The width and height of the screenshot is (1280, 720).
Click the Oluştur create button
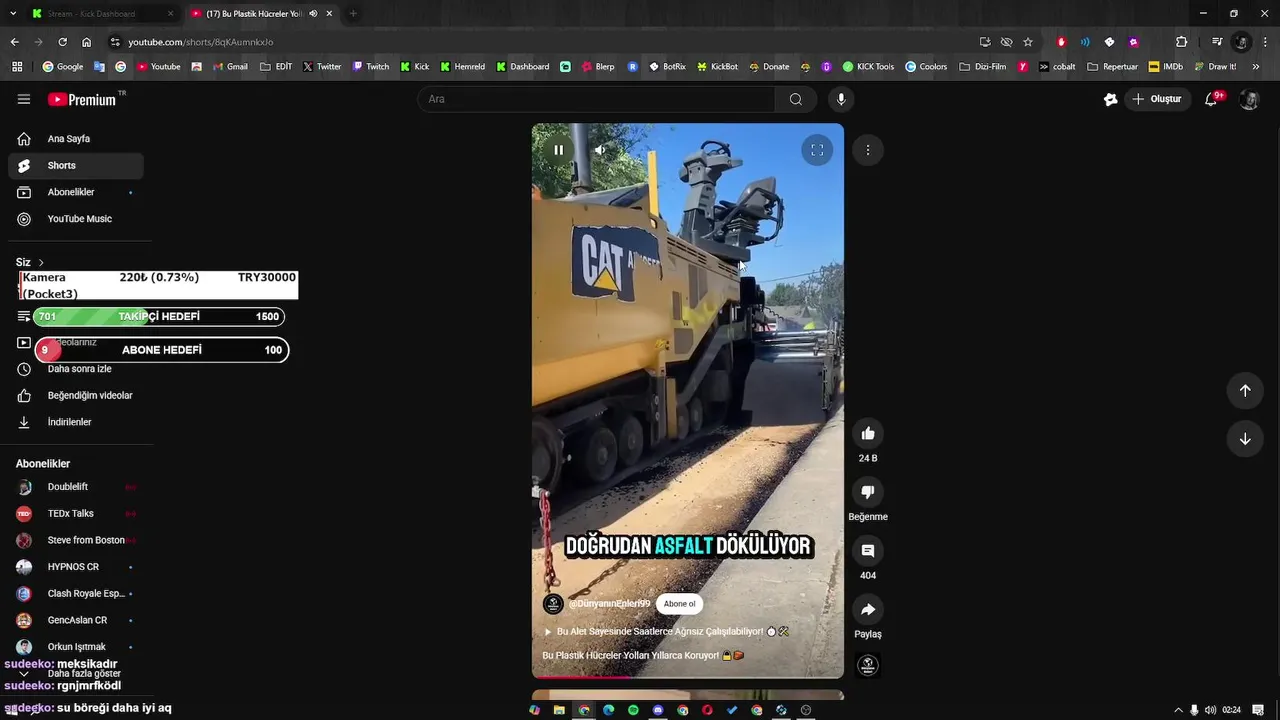pyautogui.click(x=1157, y=99)
